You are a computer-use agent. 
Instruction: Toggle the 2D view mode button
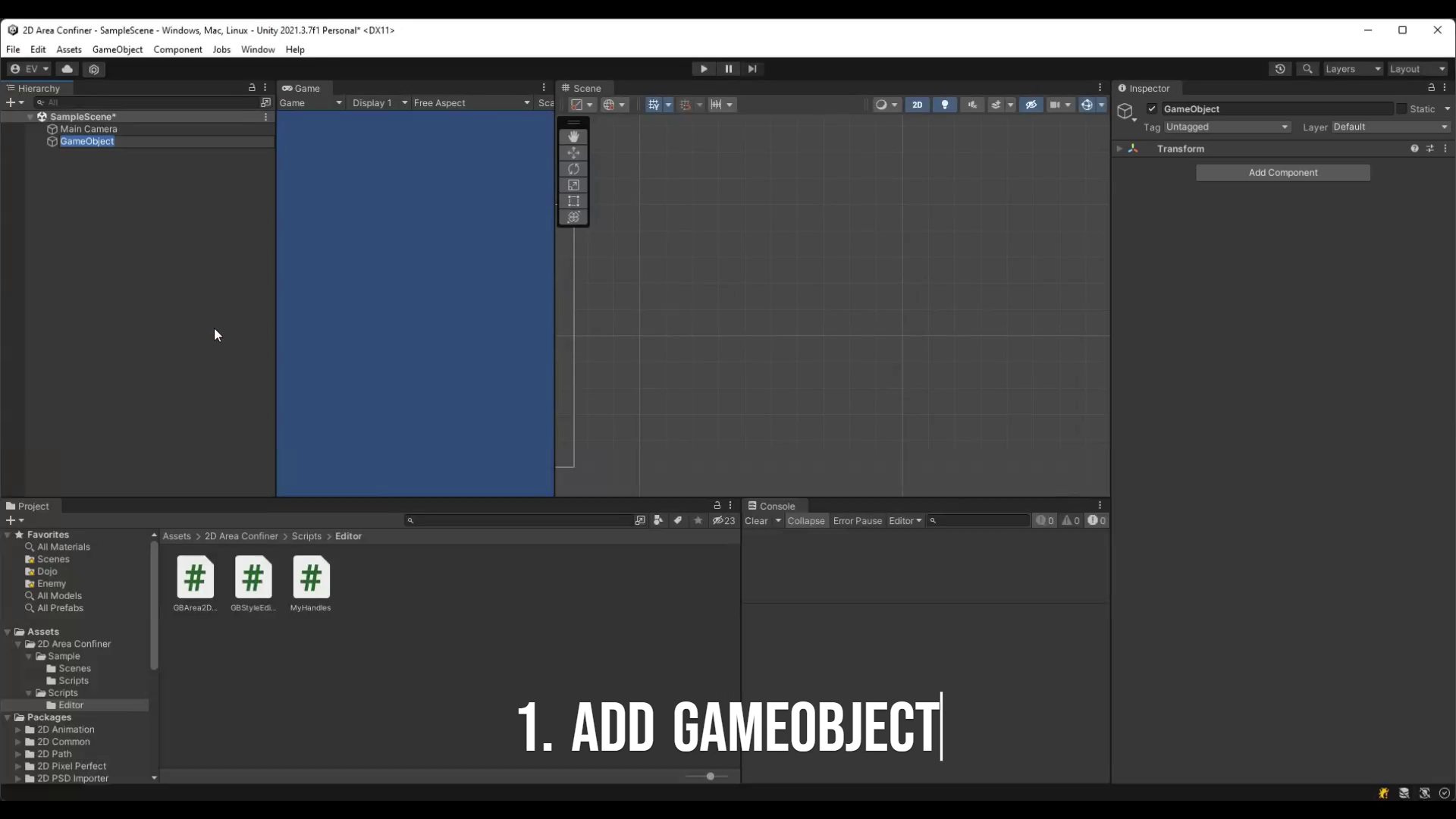(918, 105)
